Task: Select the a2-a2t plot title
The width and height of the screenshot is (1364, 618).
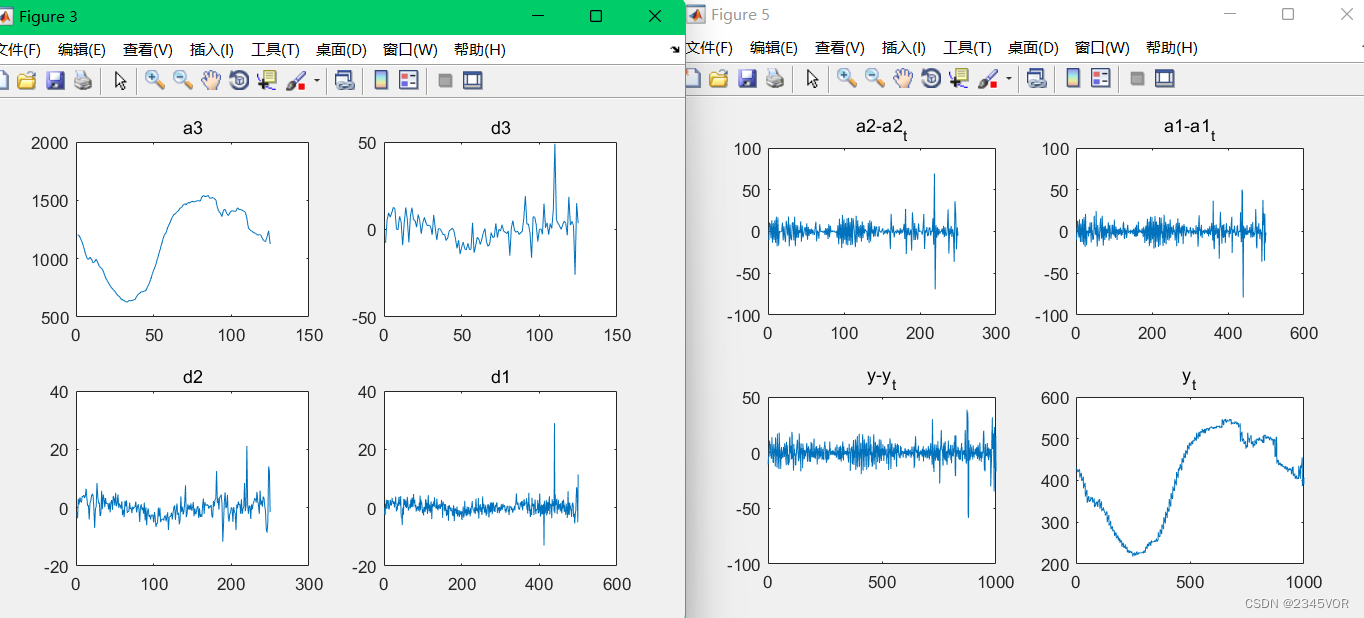Action: click(881, 128)
